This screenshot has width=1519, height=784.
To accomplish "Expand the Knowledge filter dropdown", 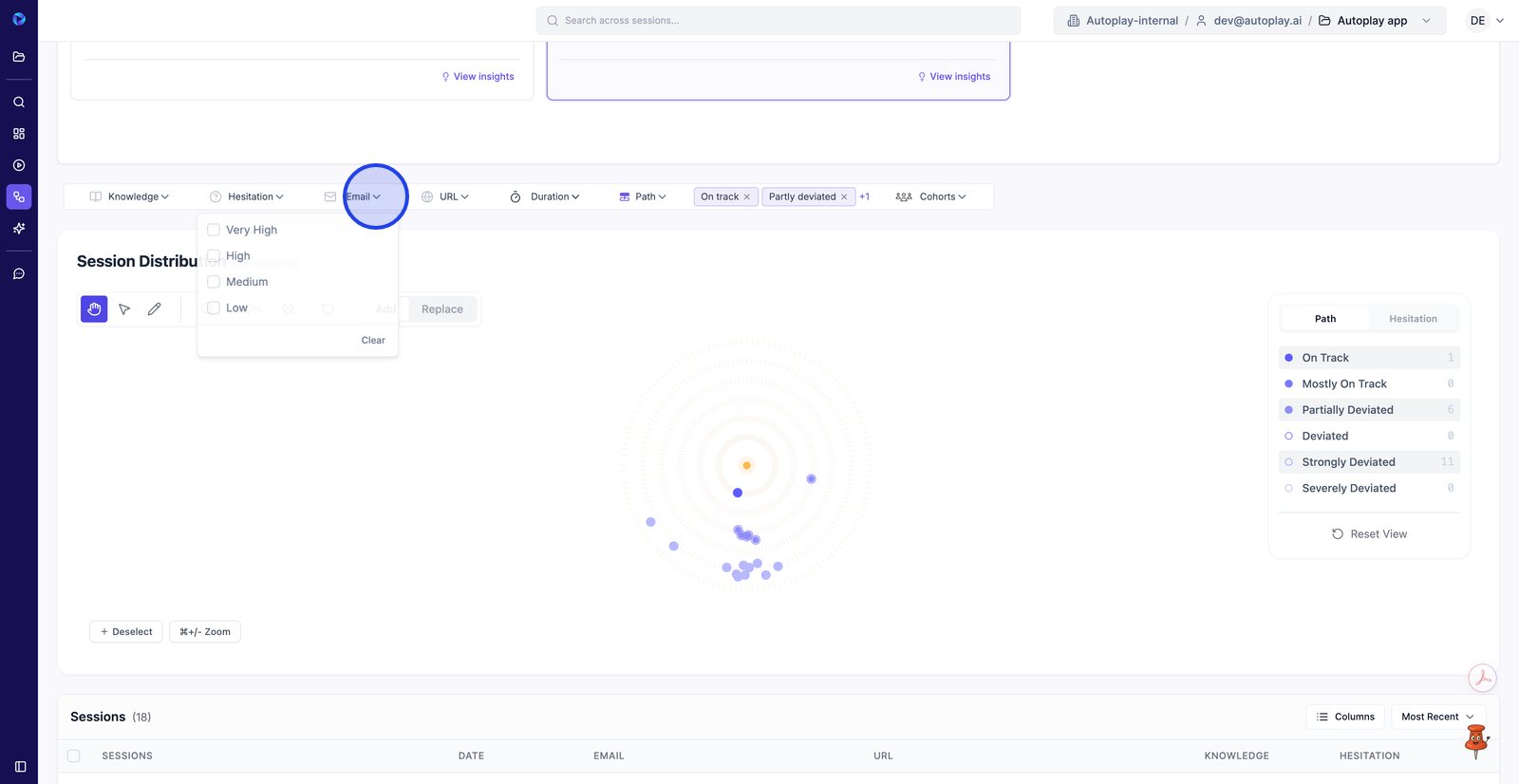I will (129, 197).
